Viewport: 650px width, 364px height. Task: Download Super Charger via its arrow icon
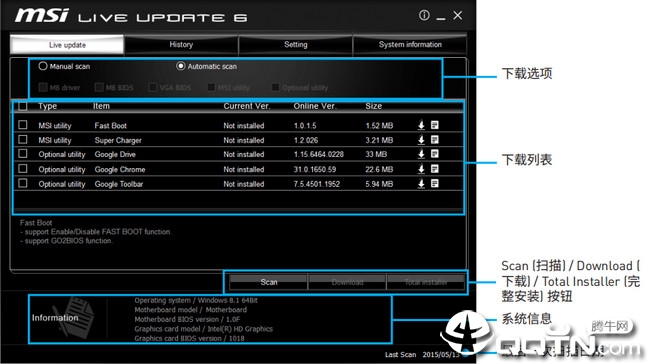[421, 140]
